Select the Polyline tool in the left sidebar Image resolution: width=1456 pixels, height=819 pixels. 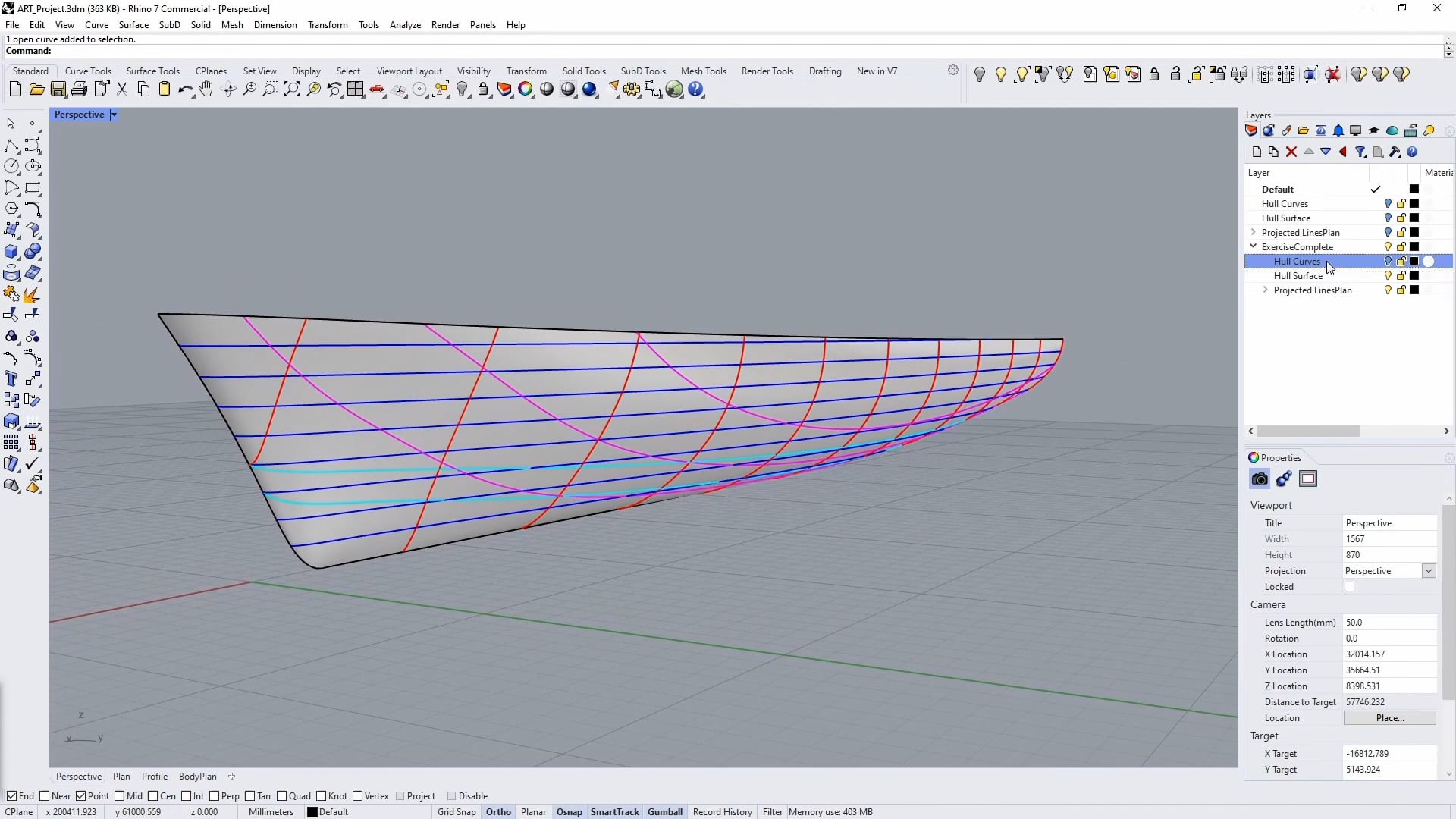tap(11, 146)
